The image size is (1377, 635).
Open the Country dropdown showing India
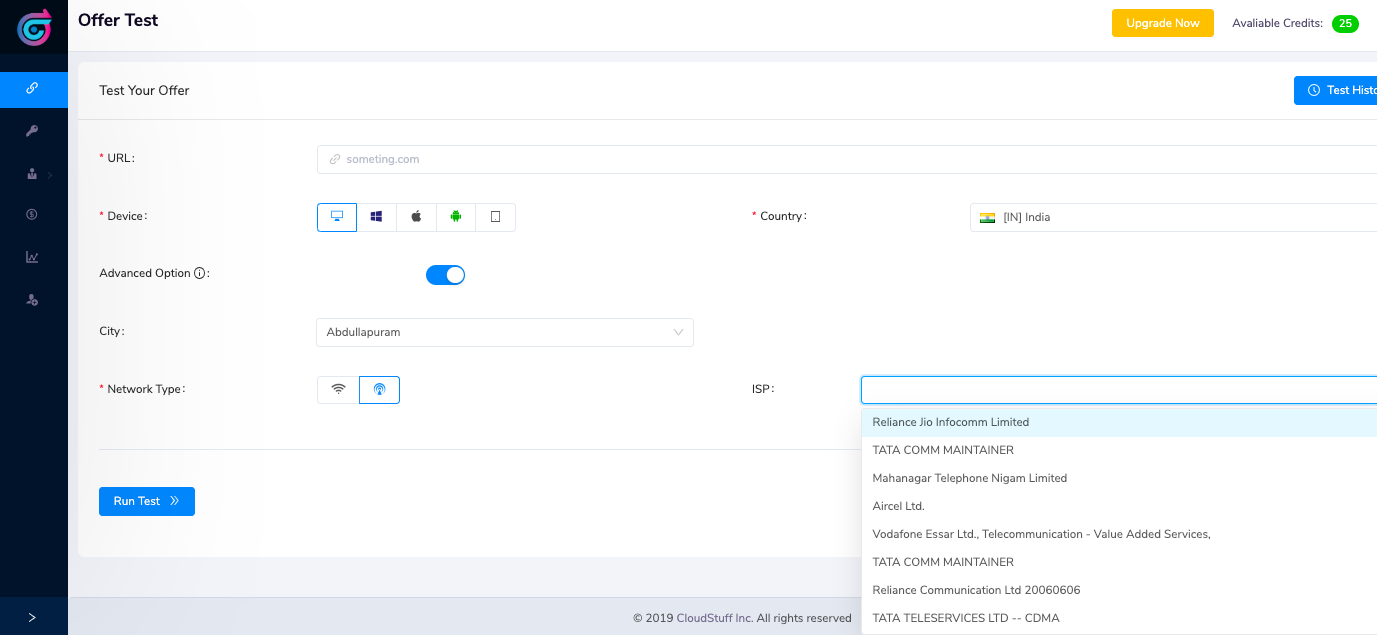[x=1173, y=217]
